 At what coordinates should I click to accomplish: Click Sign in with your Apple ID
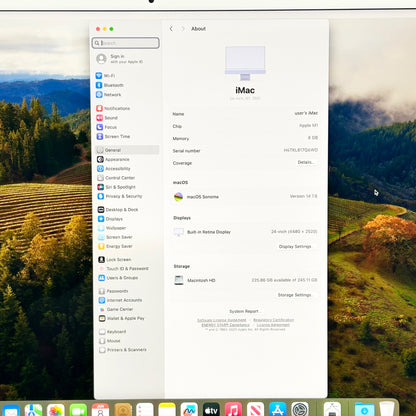[x=120, y=59]
